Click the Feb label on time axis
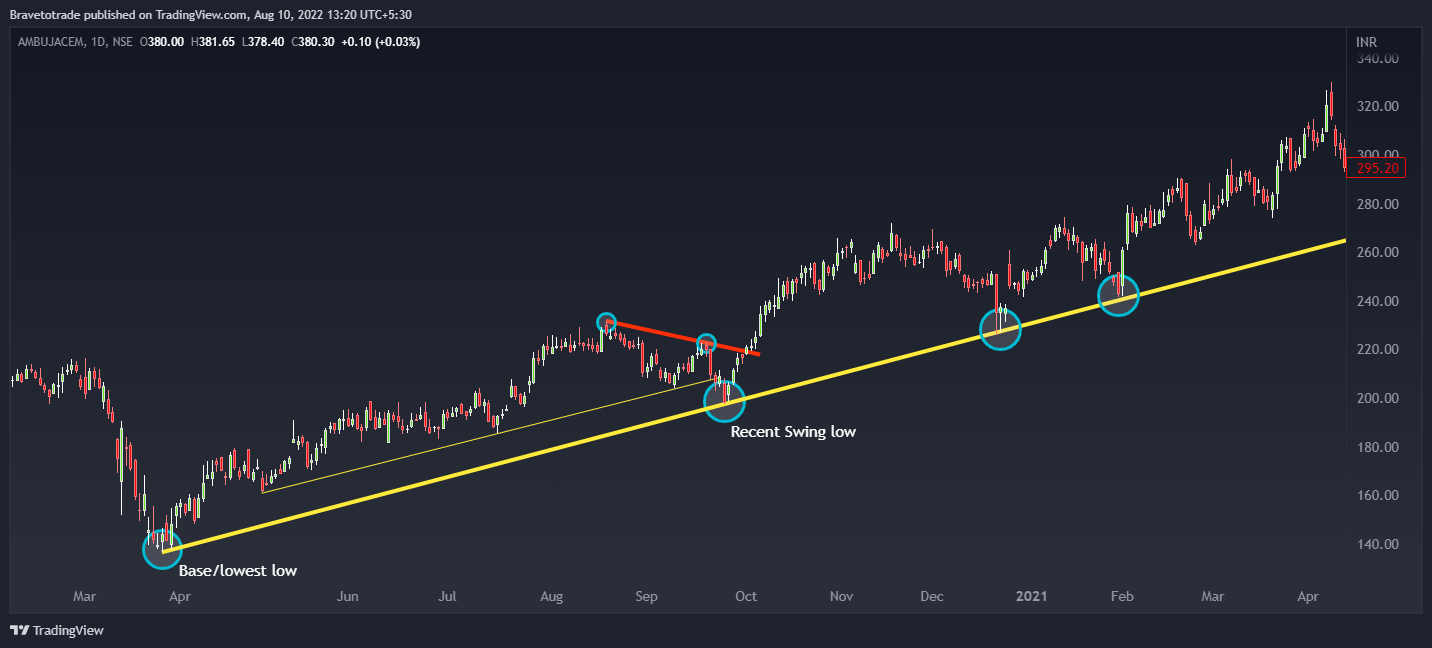The width and height of the screenshot is (1432, 648). point(1122,597)
